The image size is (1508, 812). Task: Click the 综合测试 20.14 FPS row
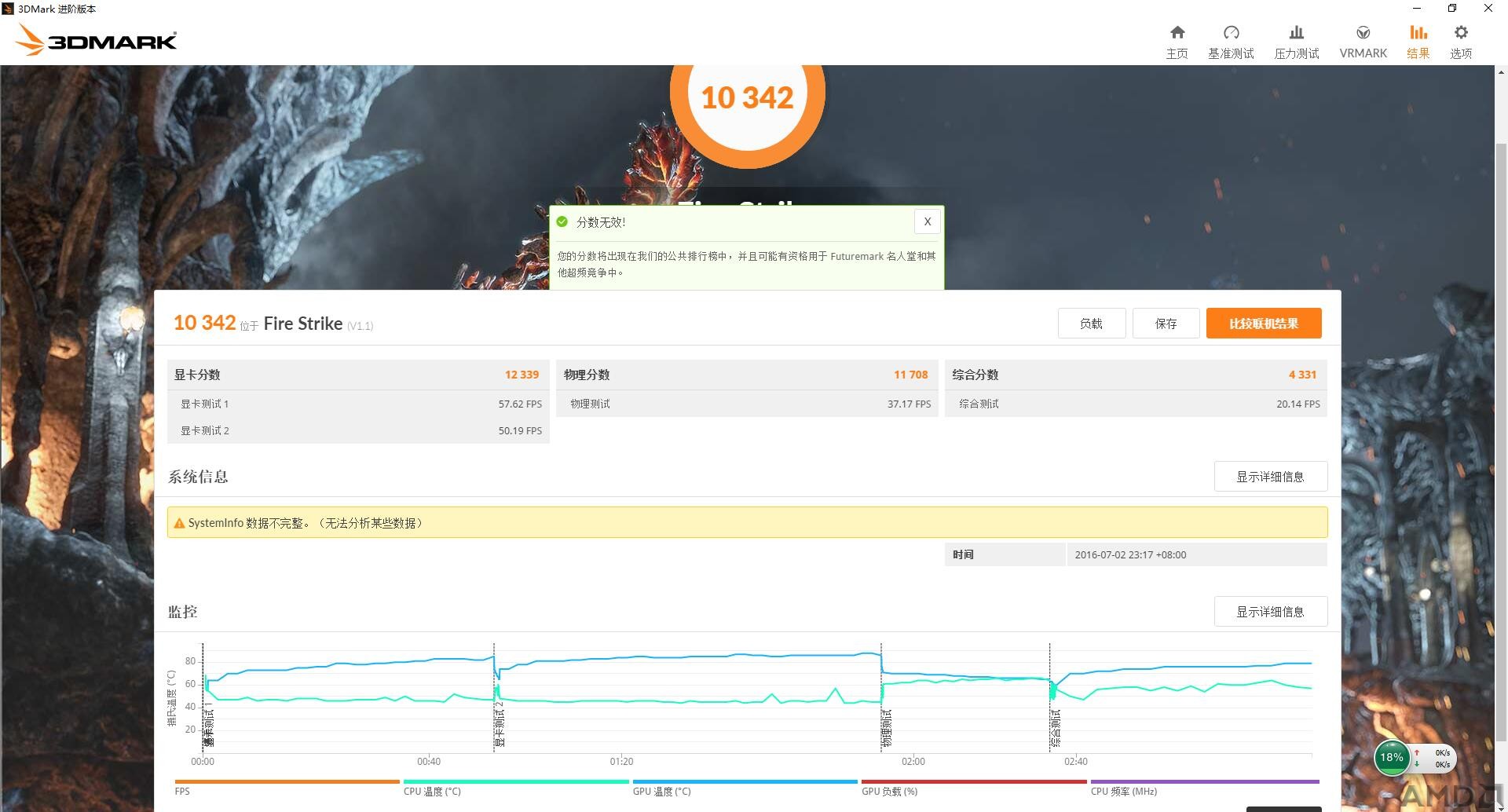coord(1136,404)
